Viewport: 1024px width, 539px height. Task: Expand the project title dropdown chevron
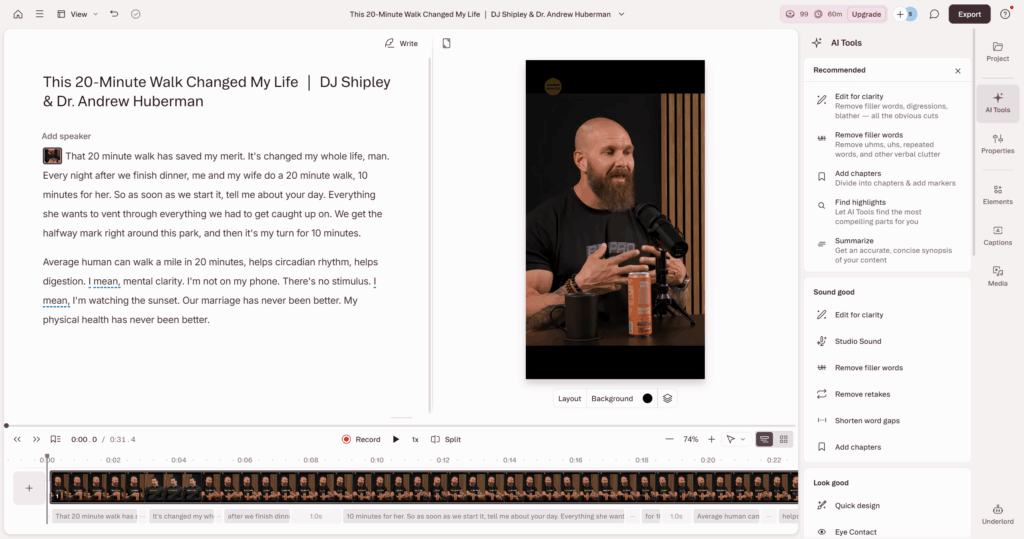[x=622, y=14]
